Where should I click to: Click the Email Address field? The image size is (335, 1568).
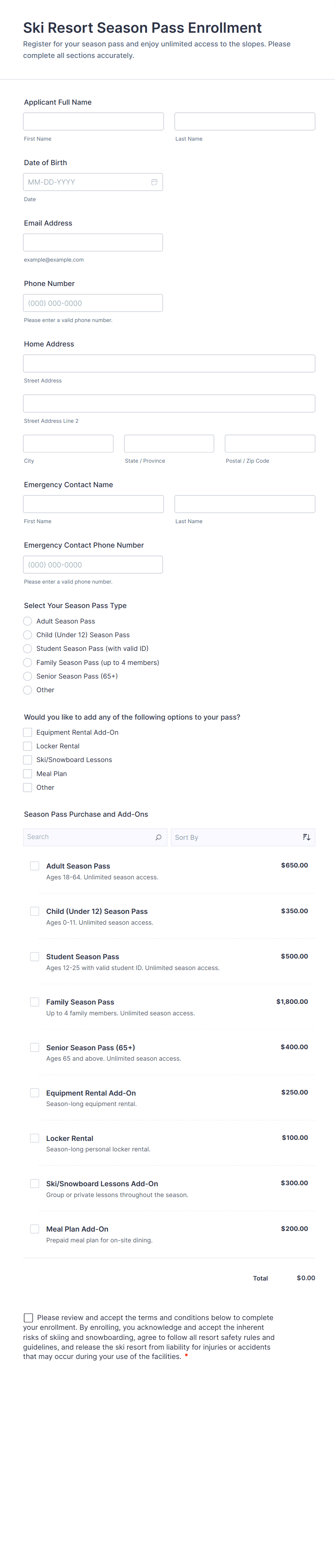pos(93,242)
